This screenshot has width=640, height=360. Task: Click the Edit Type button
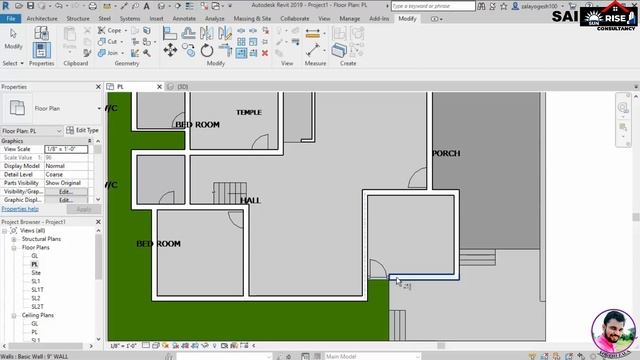[83, 130]
